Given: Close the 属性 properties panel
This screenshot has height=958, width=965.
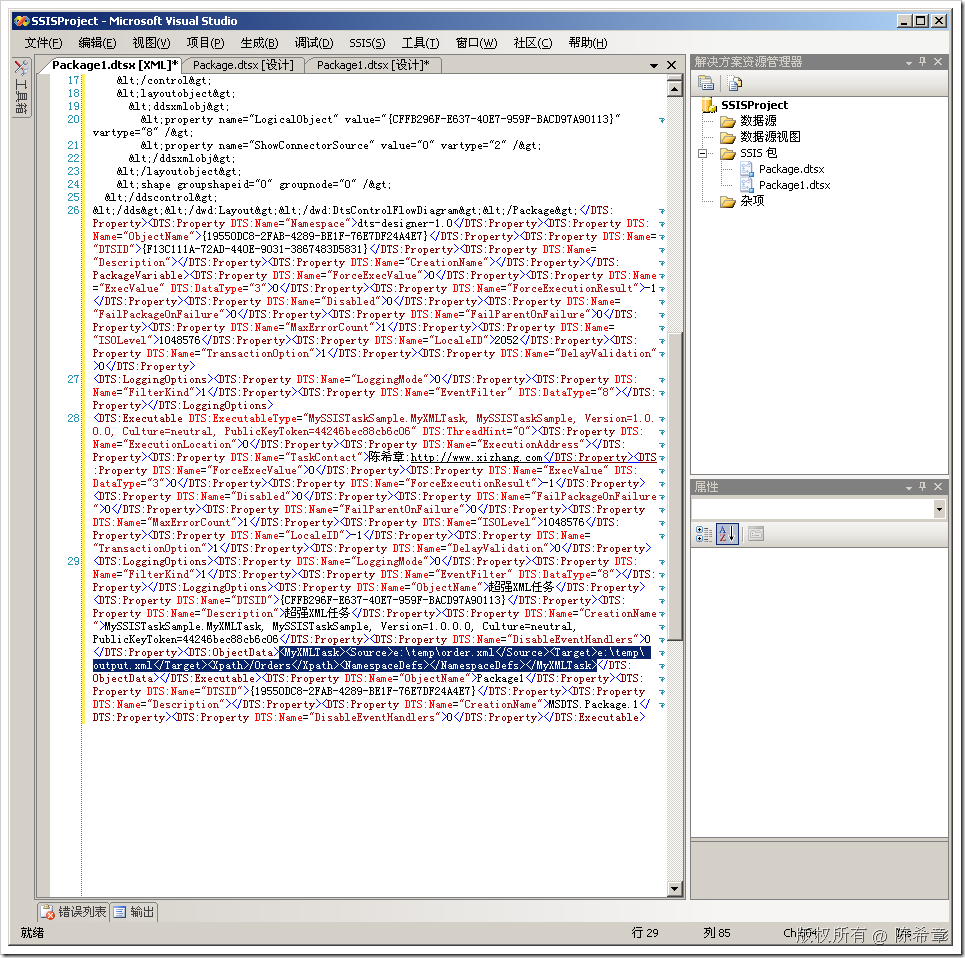Looking at the screenshot, I should [x=937, y=487].
